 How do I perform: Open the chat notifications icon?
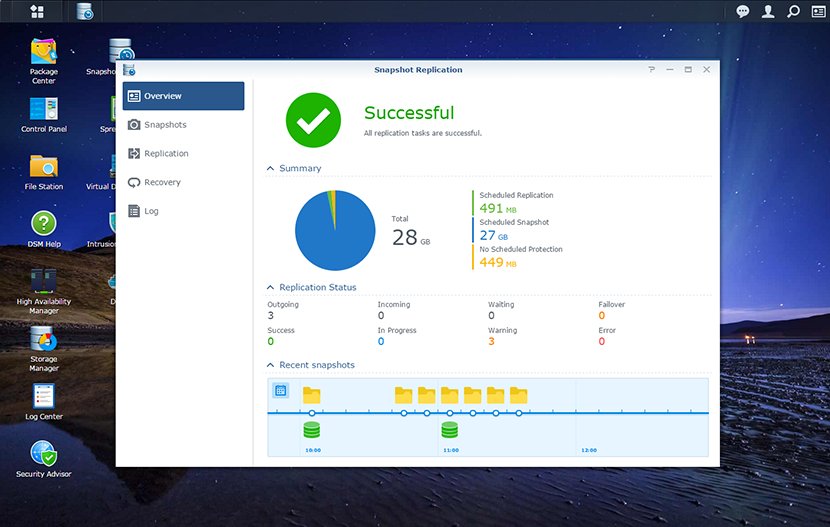tap(743, 11)
